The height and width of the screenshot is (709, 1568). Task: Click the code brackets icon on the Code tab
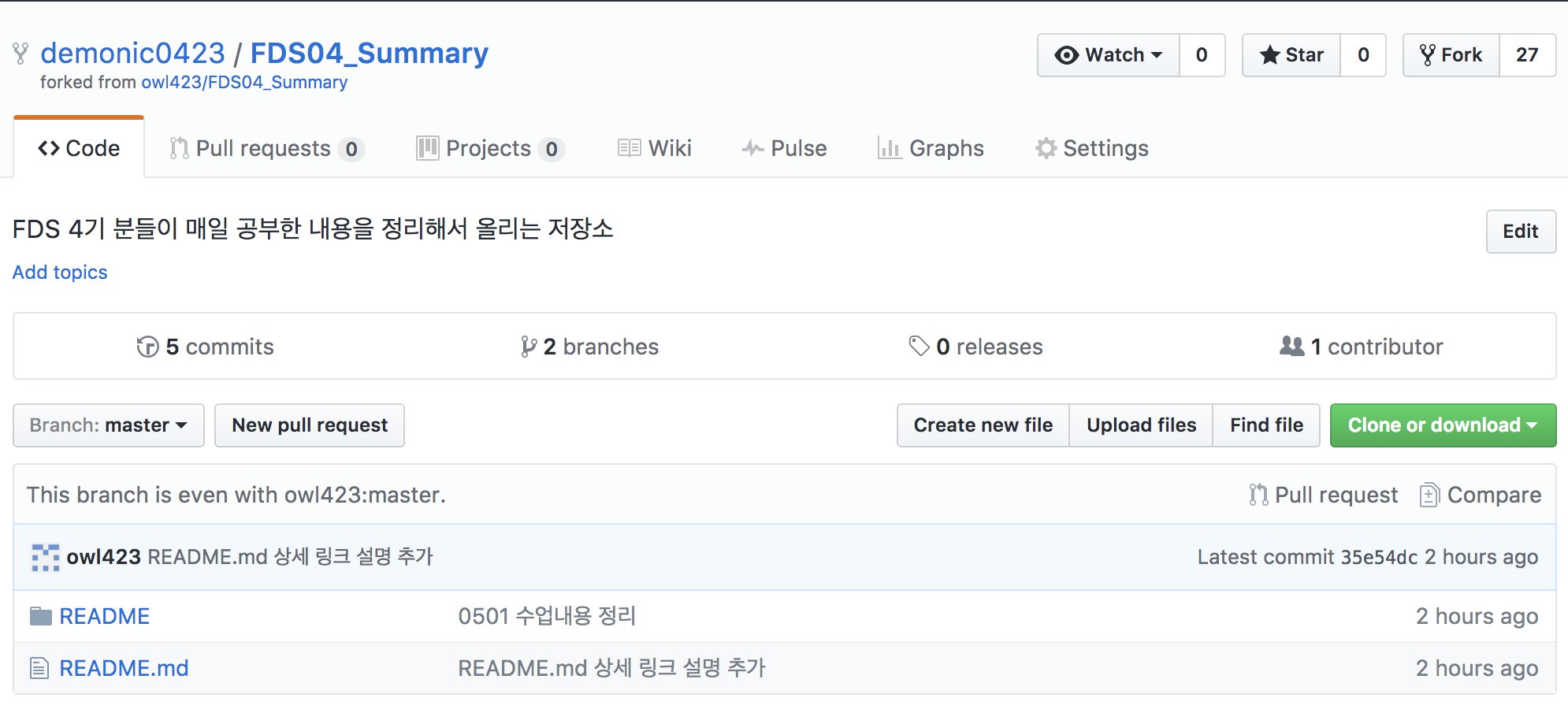click(x=49, y=148)
